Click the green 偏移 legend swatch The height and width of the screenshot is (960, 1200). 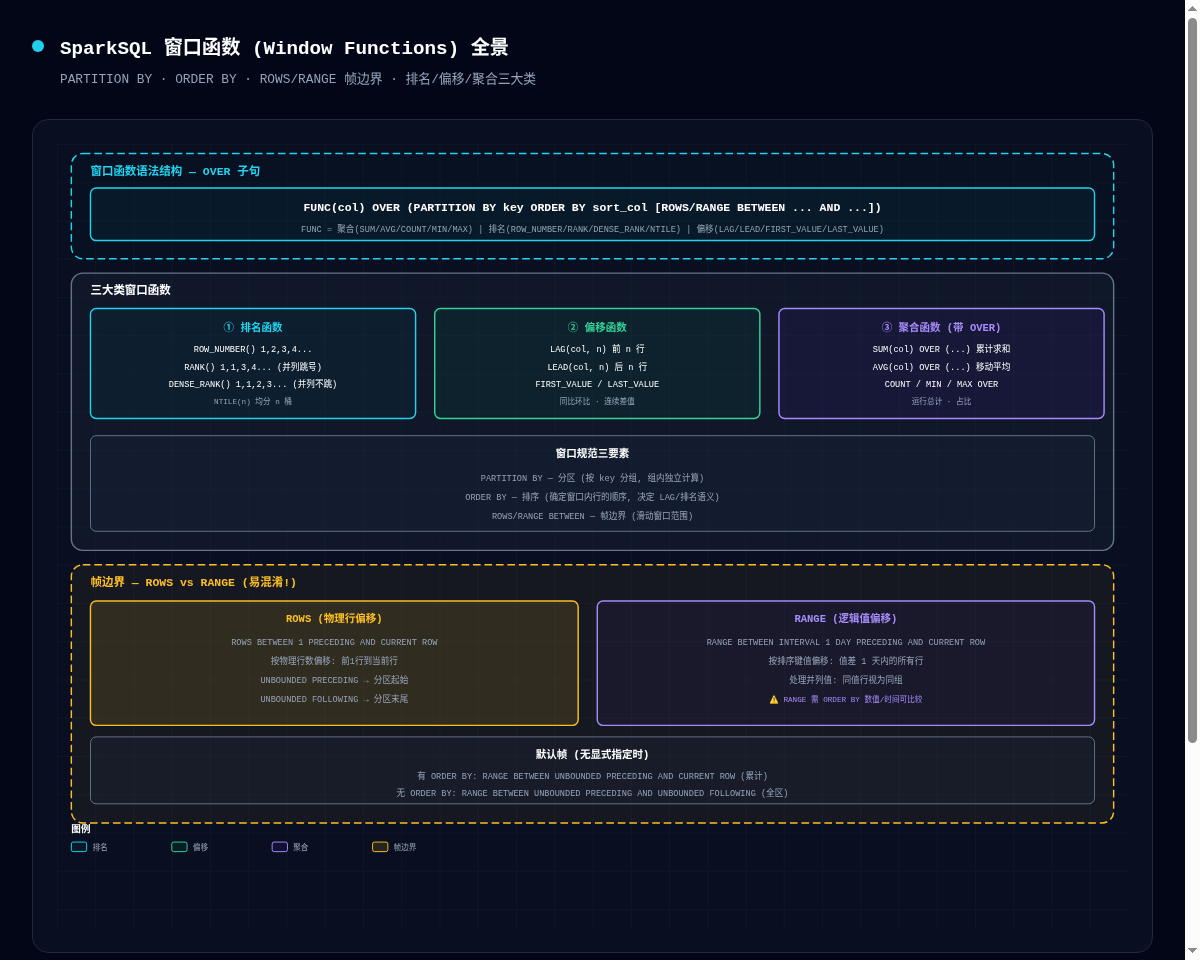[179, 847]
